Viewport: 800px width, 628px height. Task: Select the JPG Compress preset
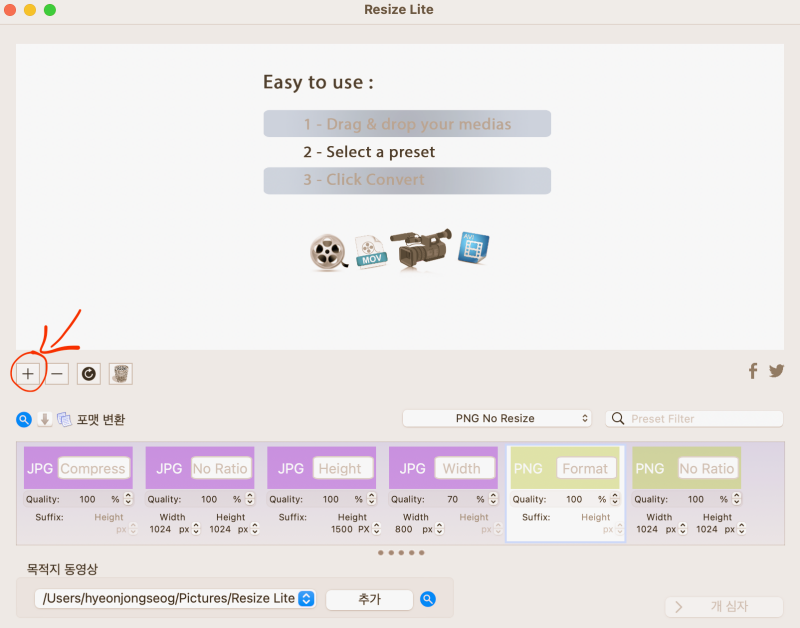pyautogui.click(x=79, y=468)
